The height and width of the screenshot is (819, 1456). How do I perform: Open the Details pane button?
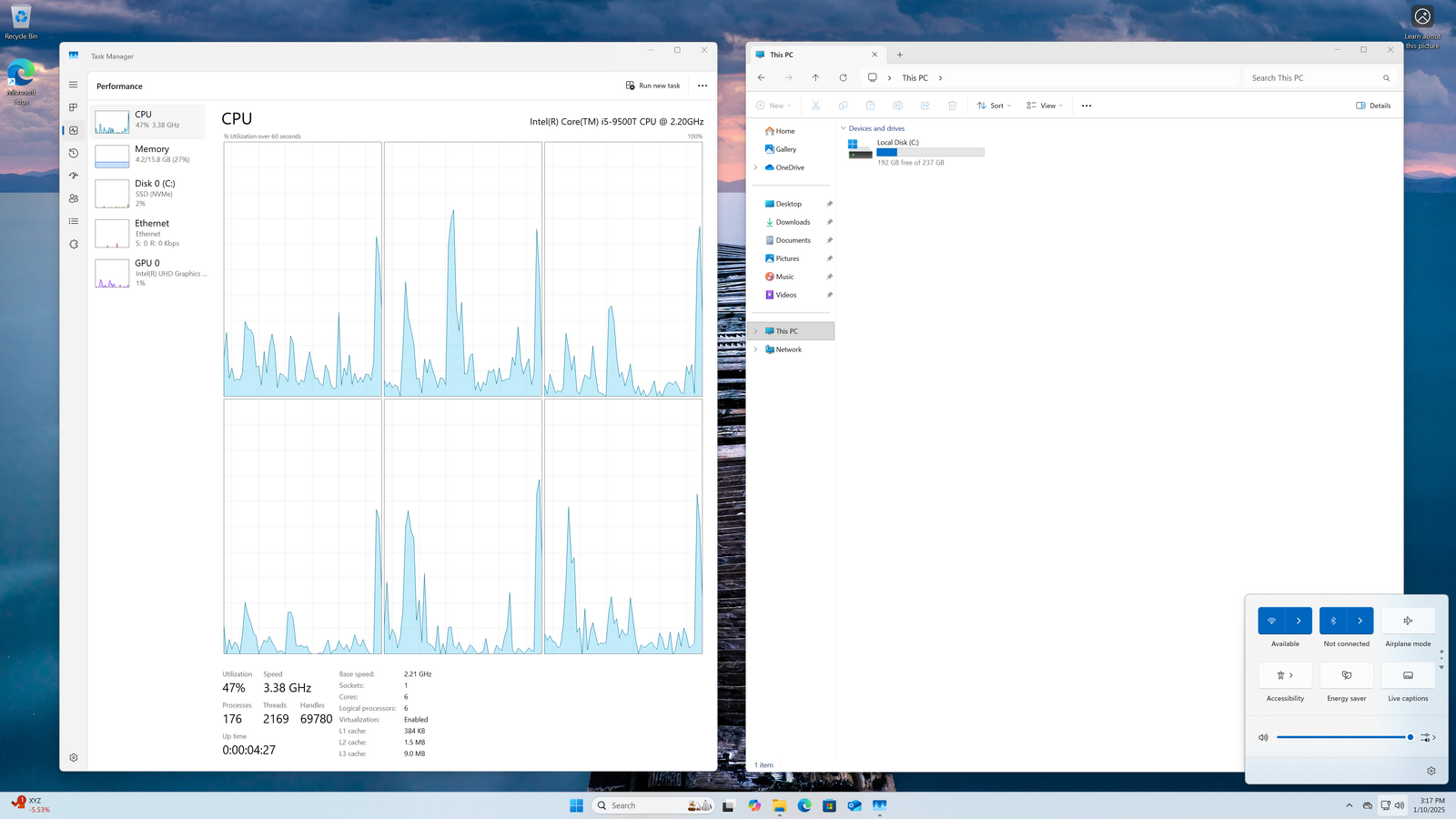click(x=1373, y=106)
